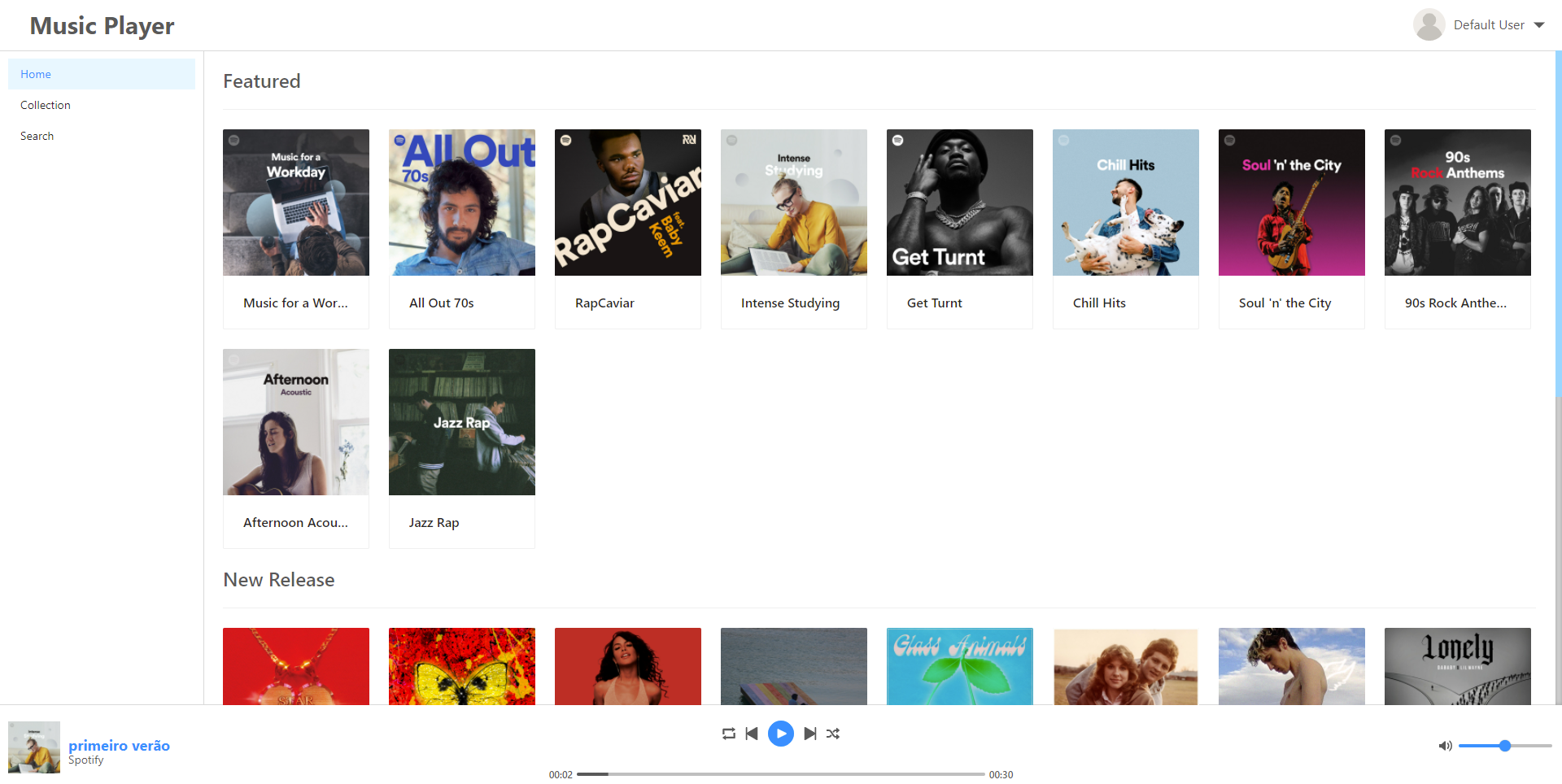Image resolution: width=1562 pixels, height=784 pixels.
Task: Open the Jazz Rap playlist card
Action: [x=462, y=448]
